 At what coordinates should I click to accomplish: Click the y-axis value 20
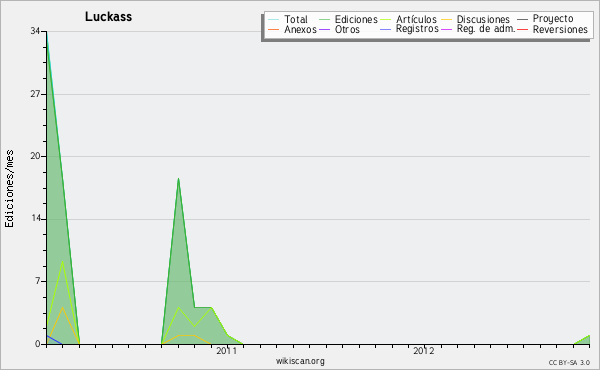pos(35,156)
